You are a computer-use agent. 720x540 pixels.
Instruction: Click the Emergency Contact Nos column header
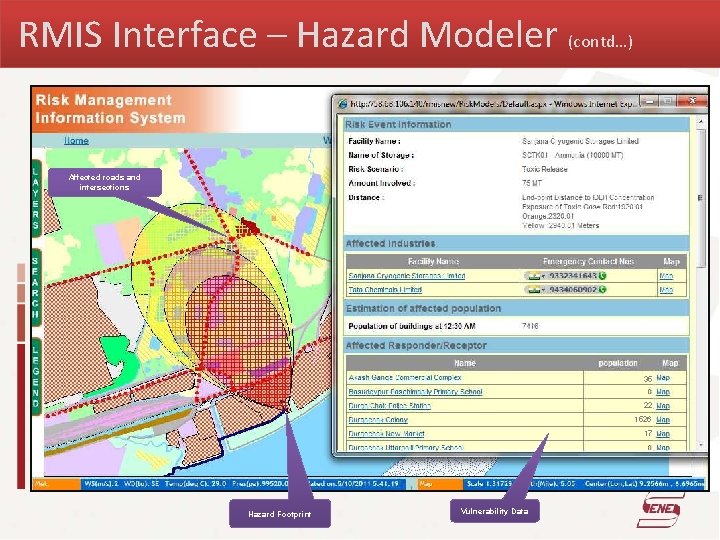[588, 261]
